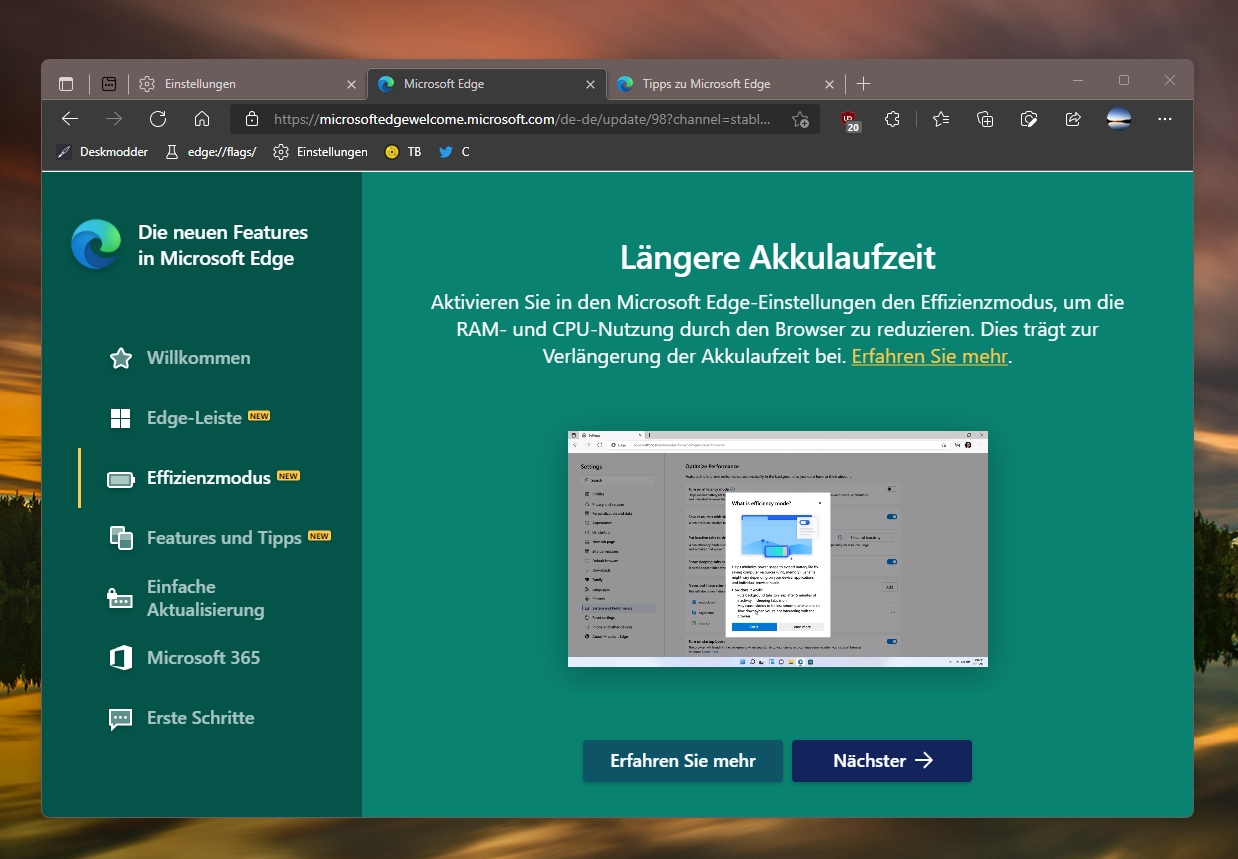This screenshot has width=1238, height=859.
Task: Close the Tipps zu Microsoft Edge tab
Action: (x=829, y=84)
